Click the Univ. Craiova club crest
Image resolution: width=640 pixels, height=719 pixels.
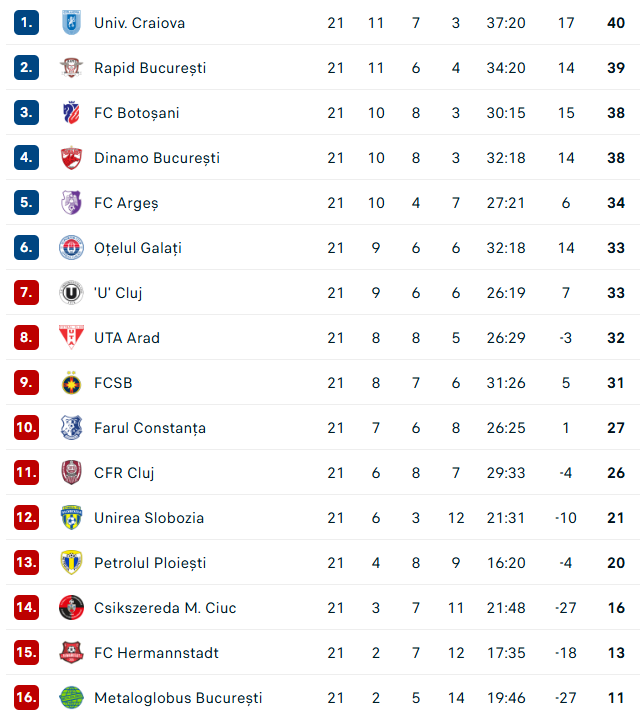(x=70, y=23)
